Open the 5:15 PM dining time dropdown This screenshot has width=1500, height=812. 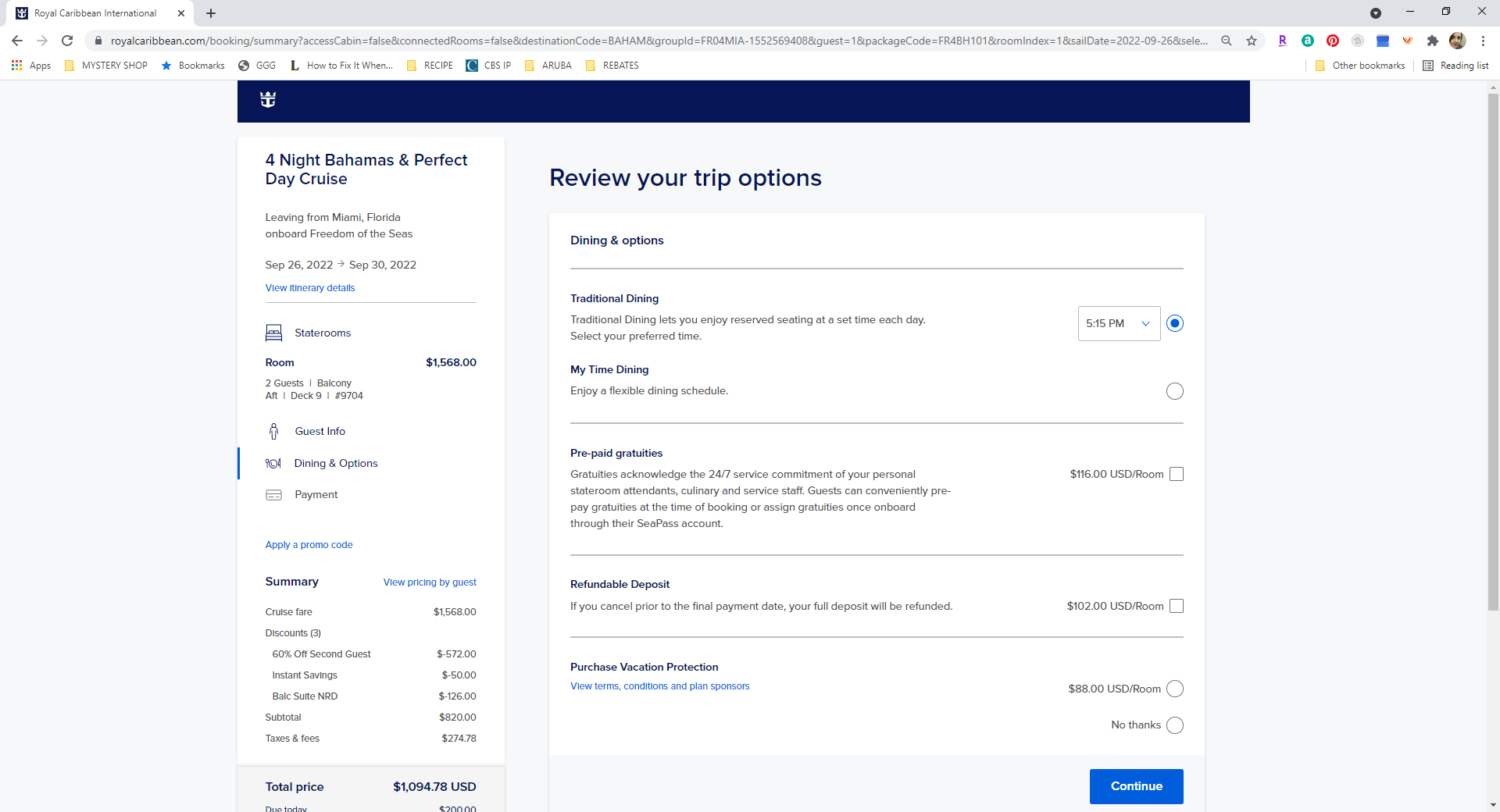pos(1119,323)
